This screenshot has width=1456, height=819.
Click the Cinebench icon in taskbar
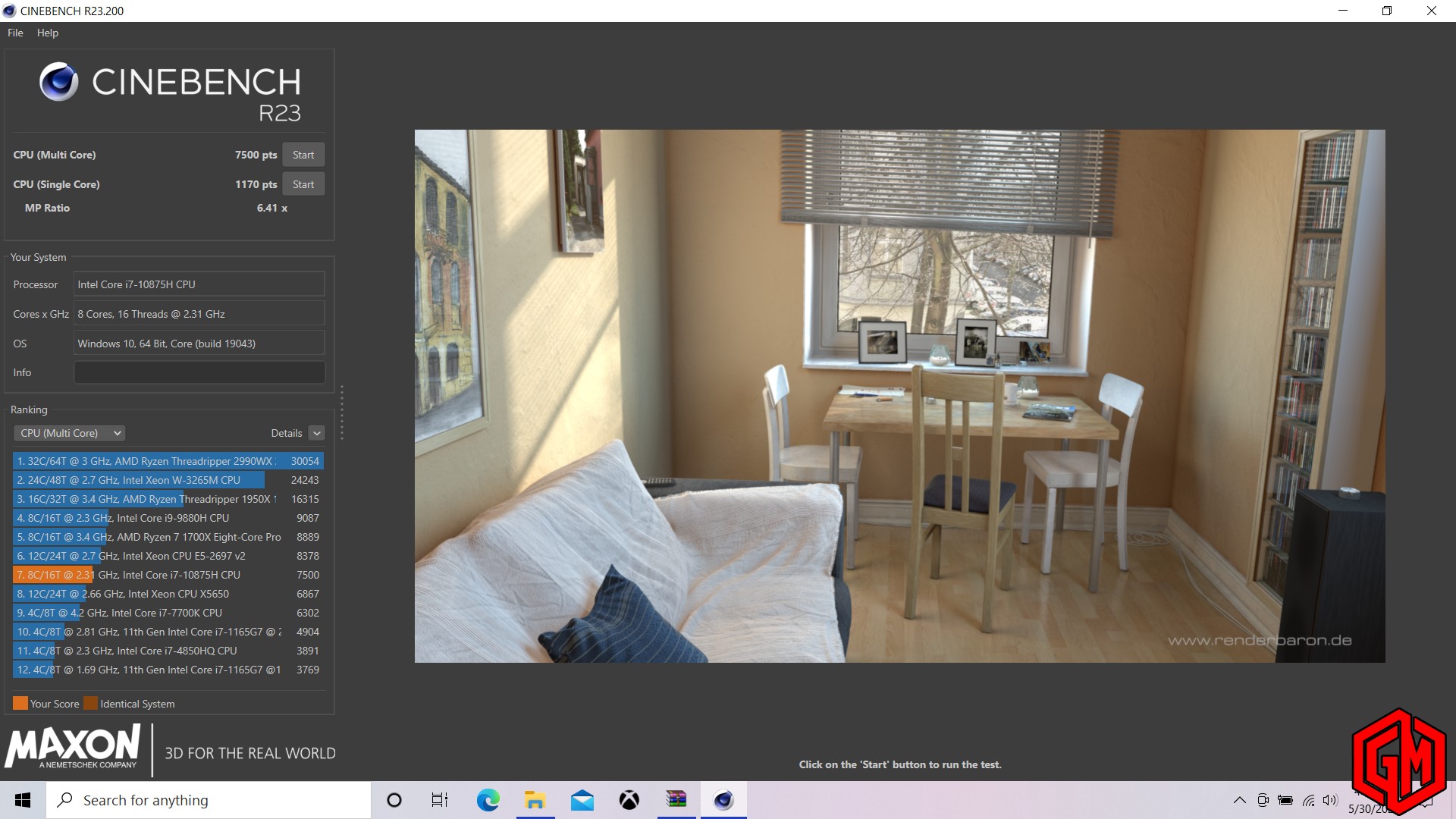(723, 800)
